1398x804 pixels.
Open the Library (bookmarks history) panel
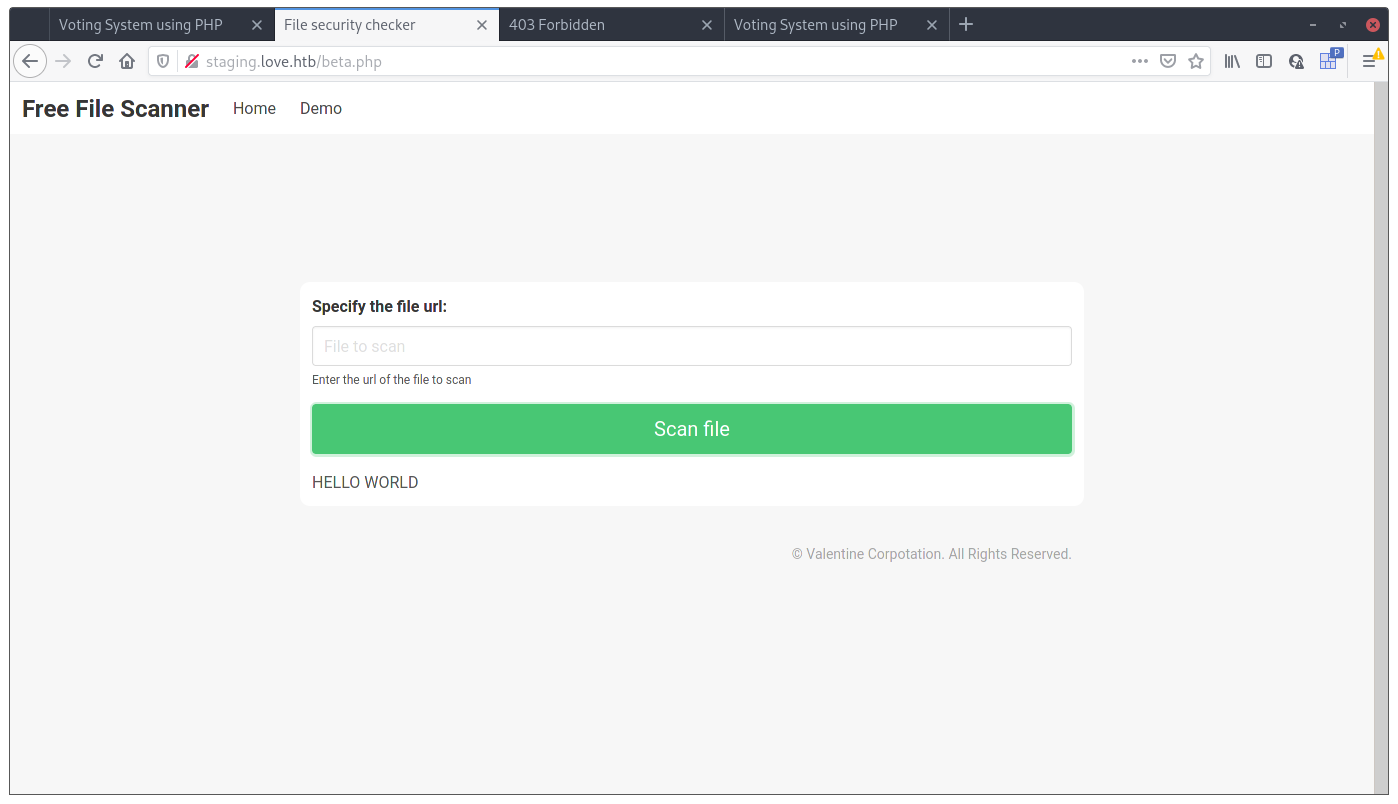tap(1232, 61)
